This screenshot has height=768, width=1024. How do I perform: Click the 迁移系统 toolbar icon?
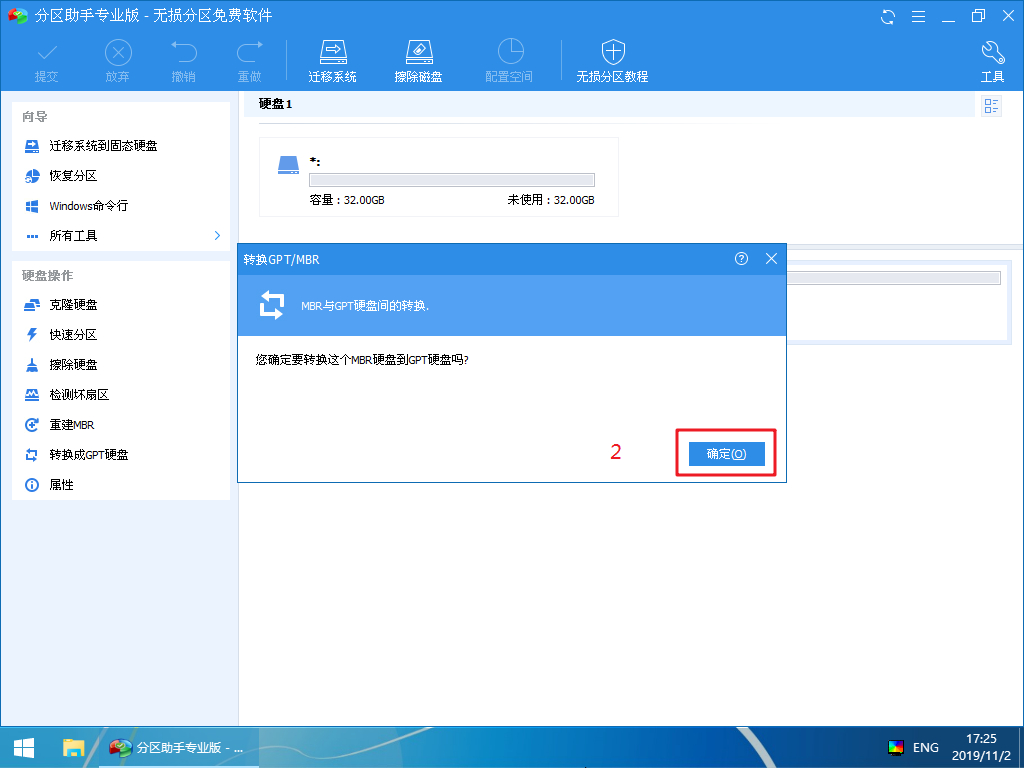(332, 53)
